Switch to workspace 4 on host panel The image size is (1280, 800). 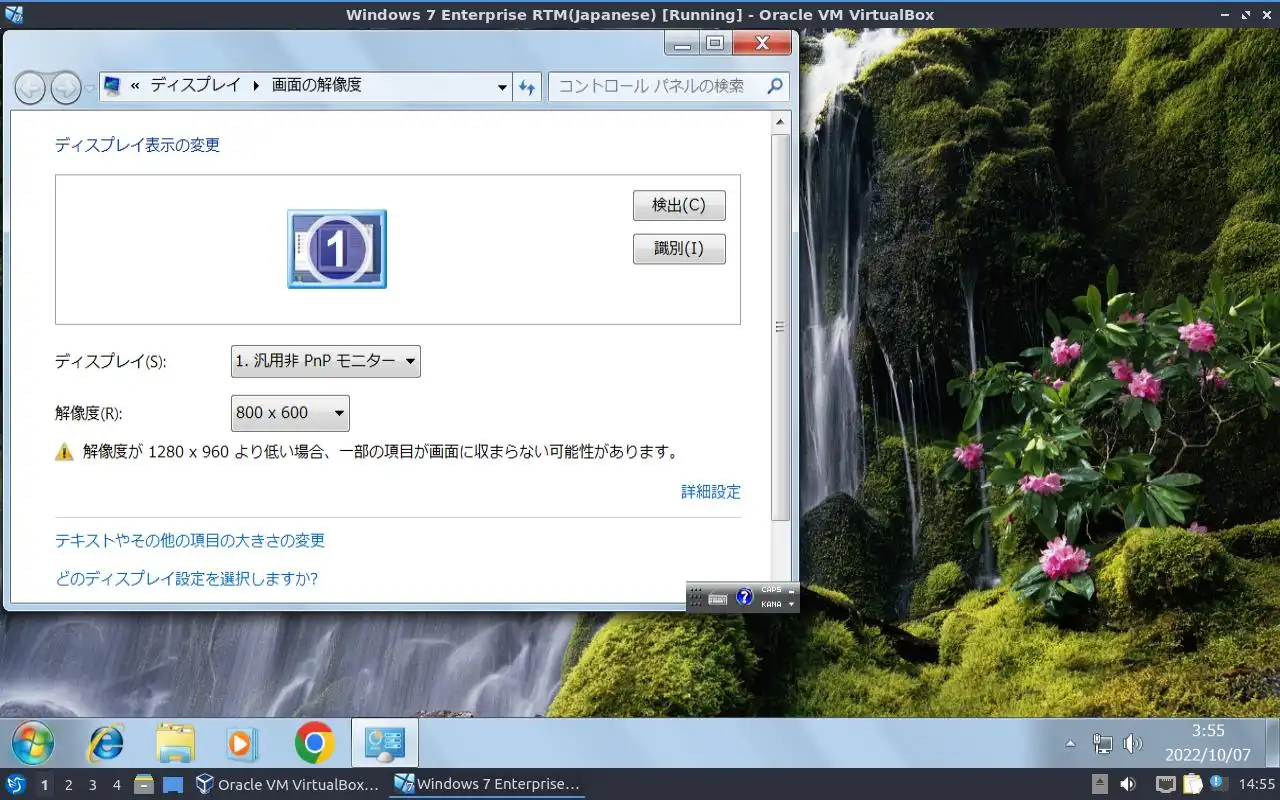(x=116, y=785)
